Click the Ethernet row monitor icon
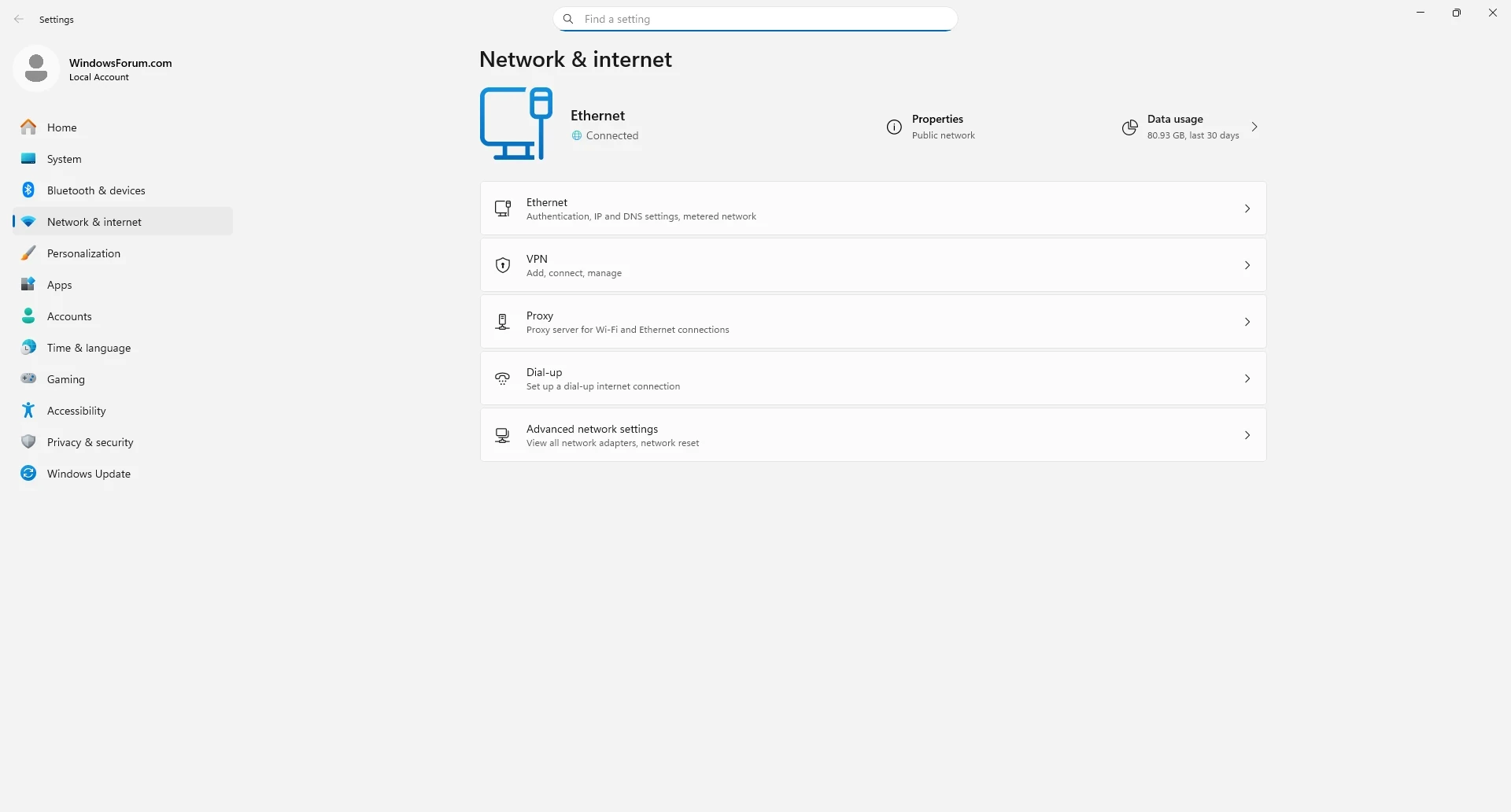1511x812 pixels. click(503, 209)
